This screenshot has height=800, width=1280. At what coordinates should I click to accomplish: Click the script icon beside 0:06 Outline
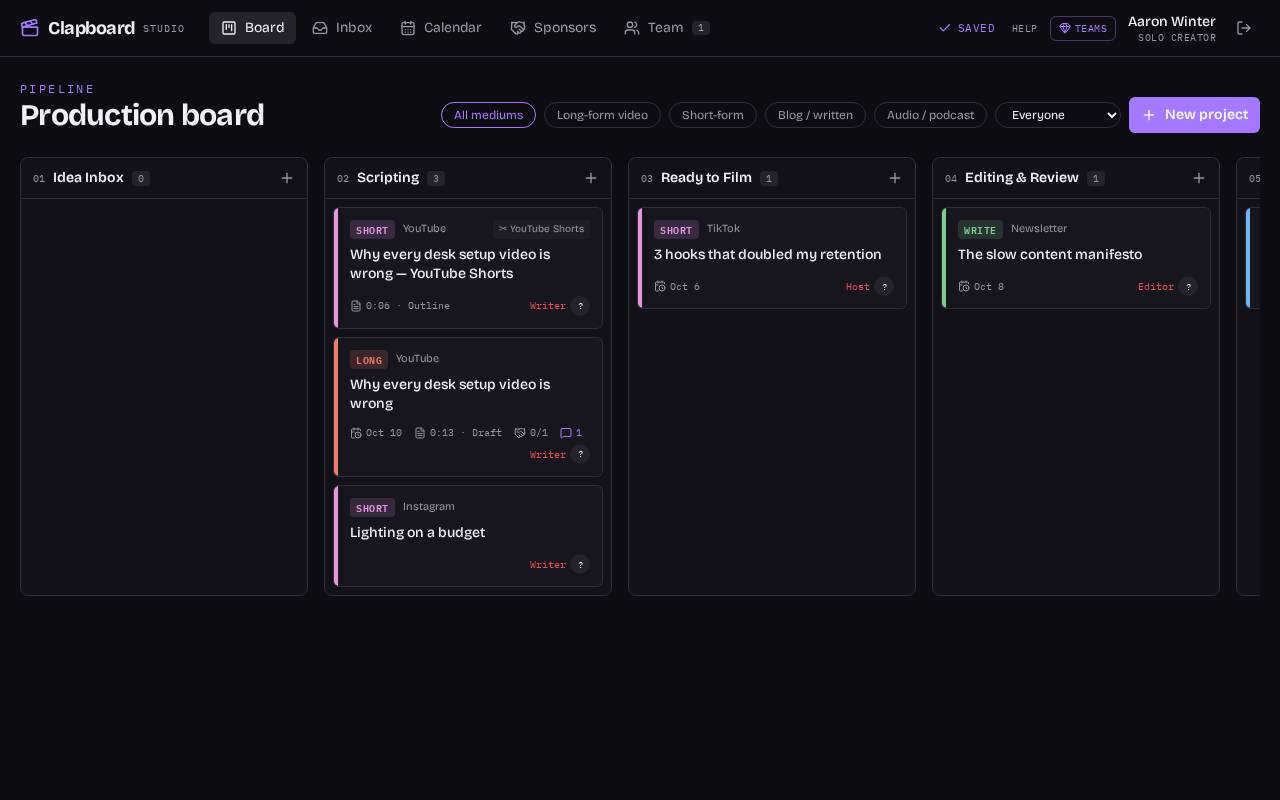coord(356,306)
